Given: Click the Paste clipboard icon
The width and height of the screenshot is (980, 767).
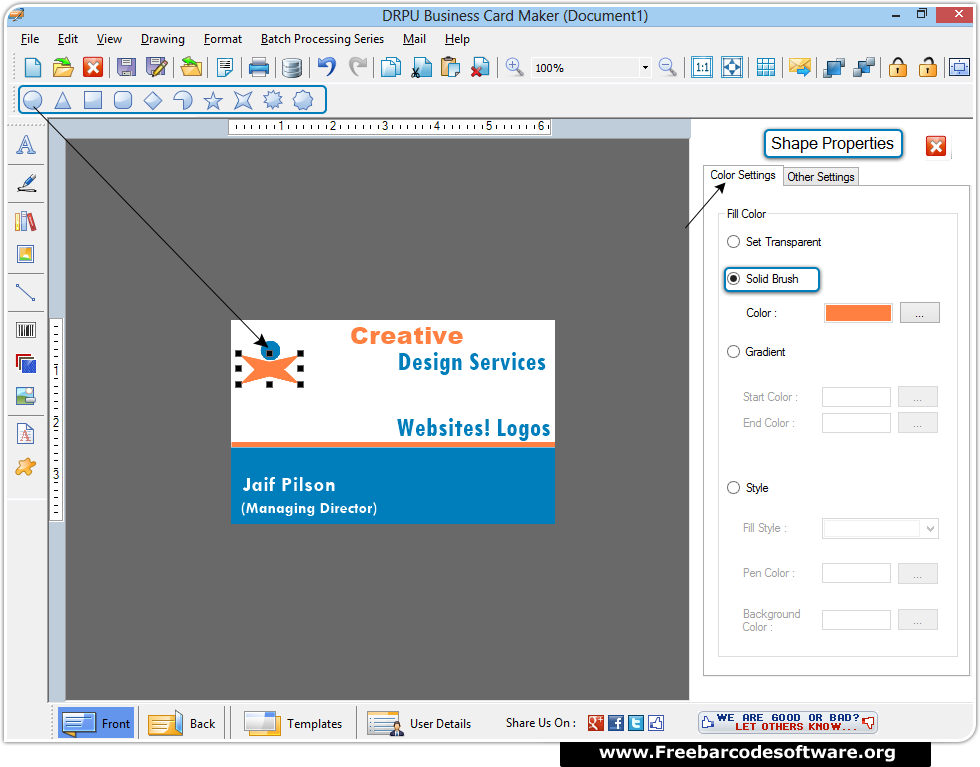Looking at the screenshot, I should (451, 67).
